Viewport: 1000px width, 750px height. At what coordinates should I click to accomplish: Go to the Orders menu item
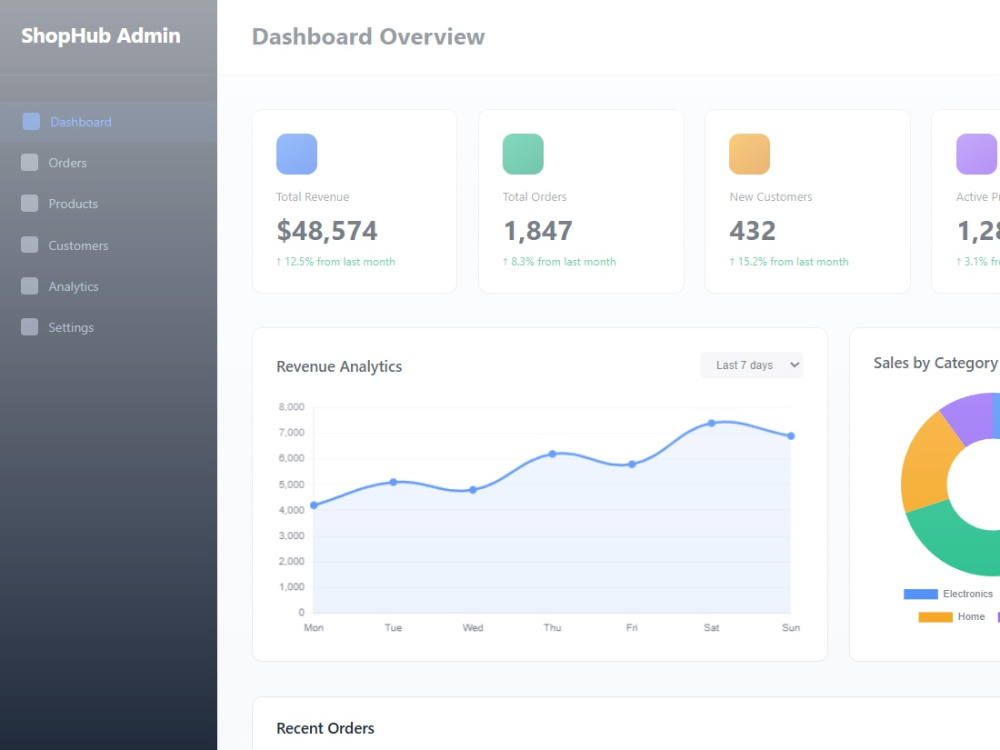click(108, 163)
